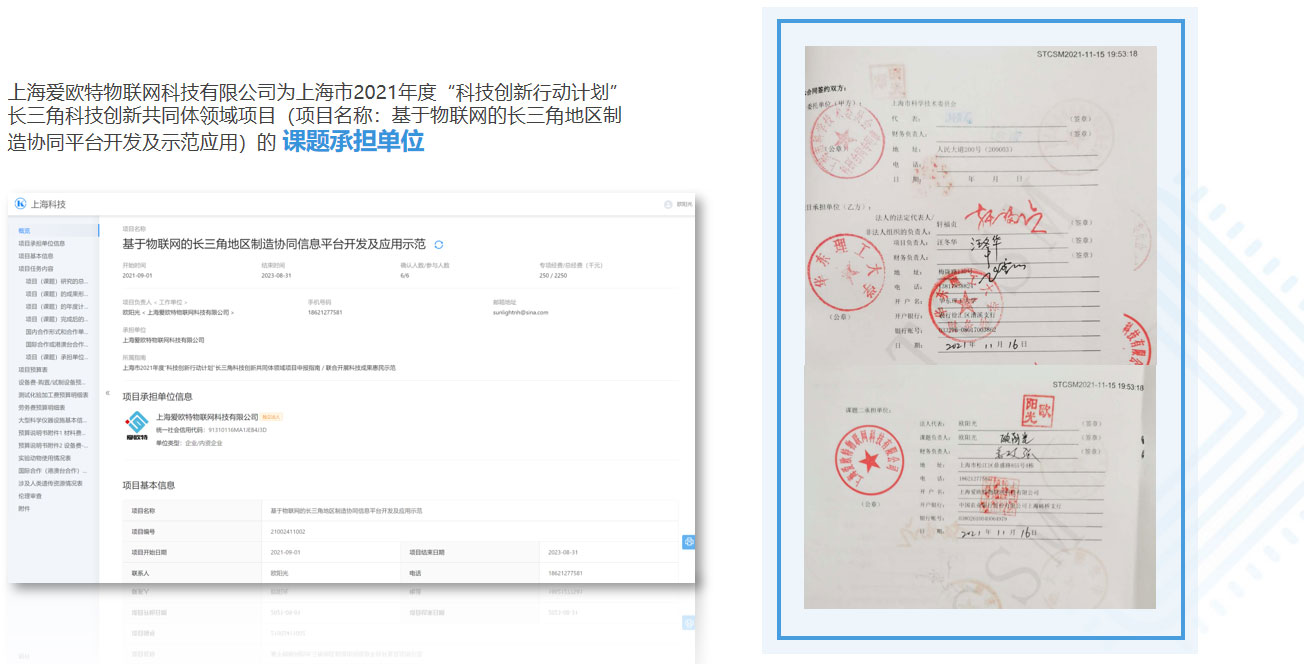Open 项目任务内容 in the sidebar
Viewport: 1304px width, 664px height.
point(36,269)
